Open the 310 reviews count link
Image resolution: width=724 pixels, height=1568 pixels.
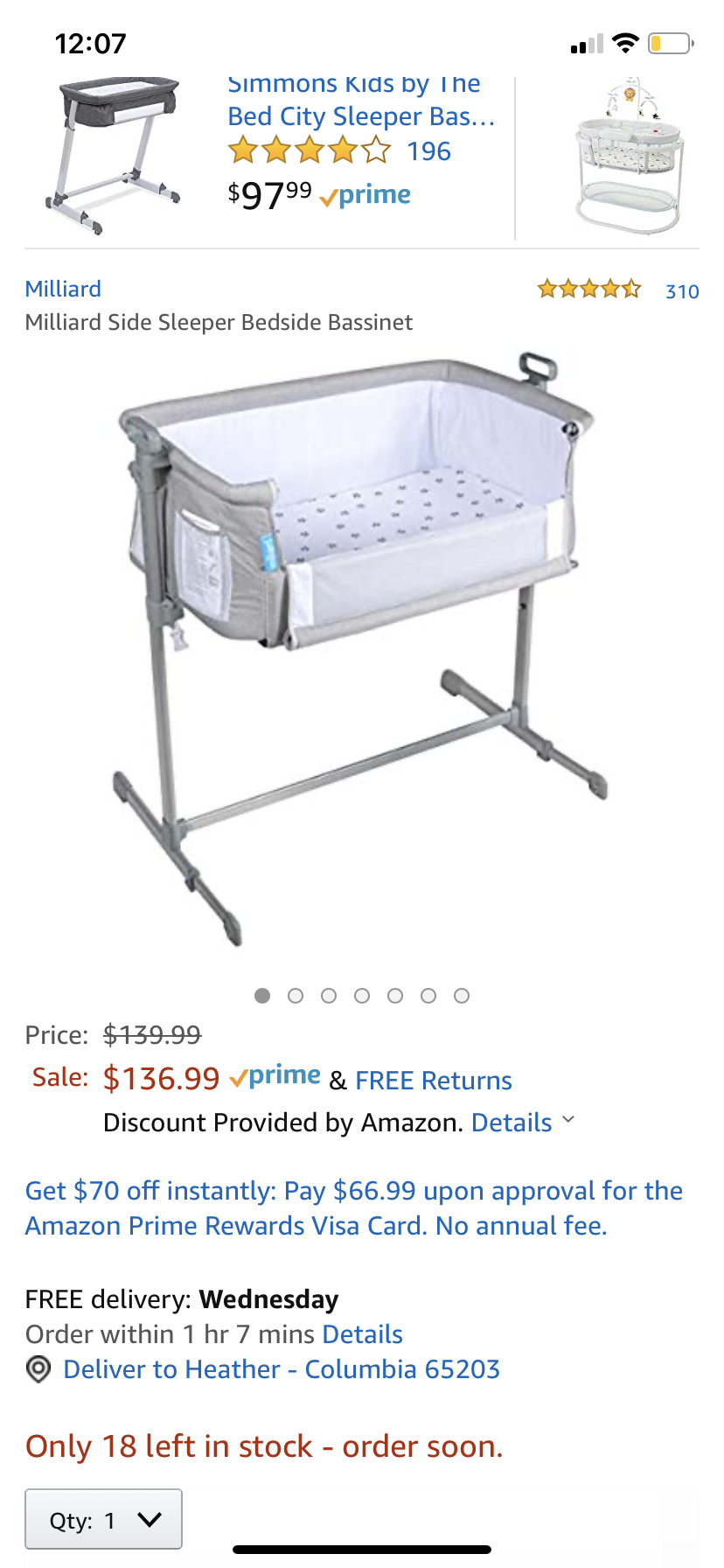tap(682, 291)
